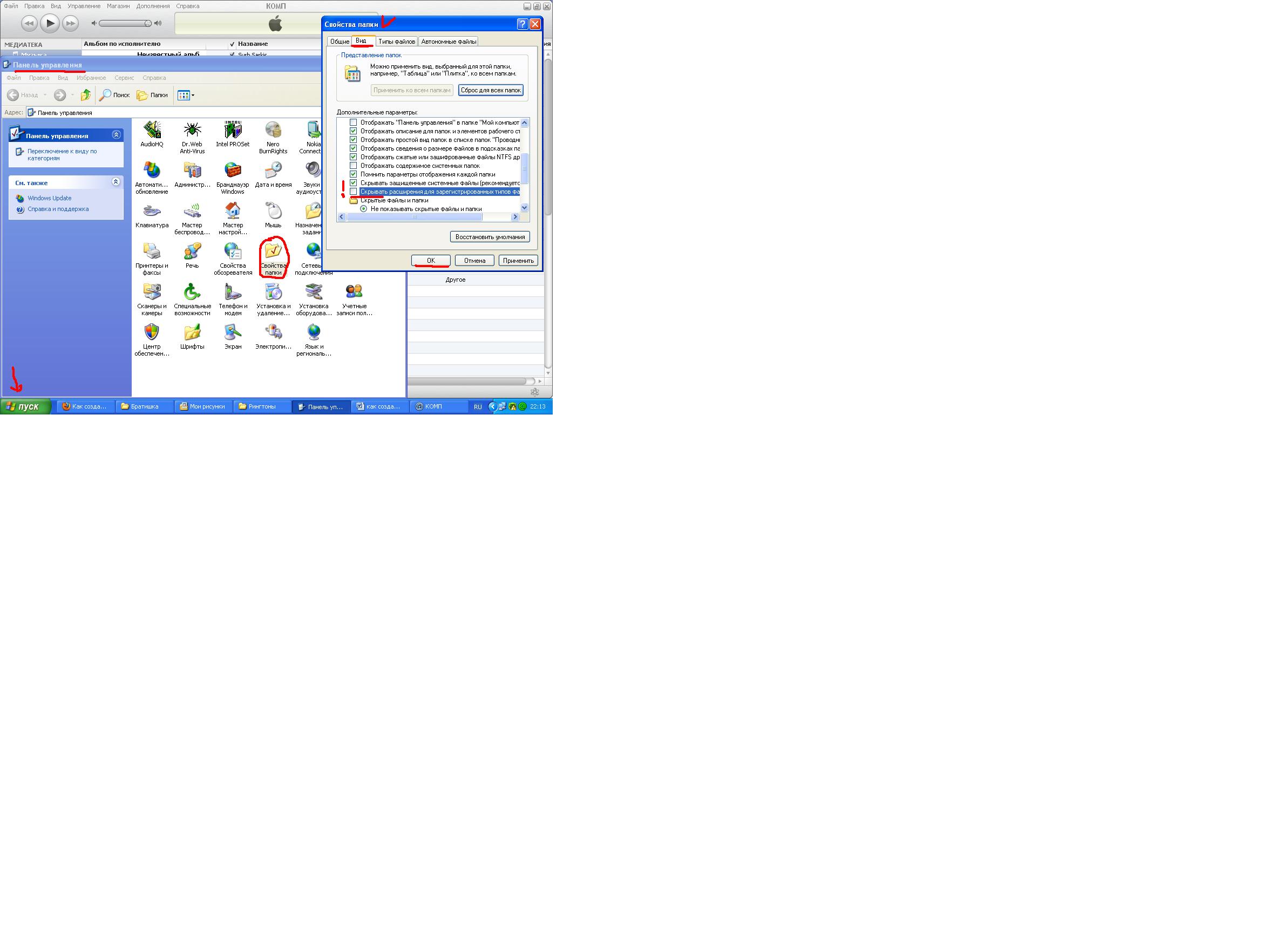Screen dimensions: 1269x952
Task: Click the 'Восстановить умолчания' button
Action: (x=490, y=237)
